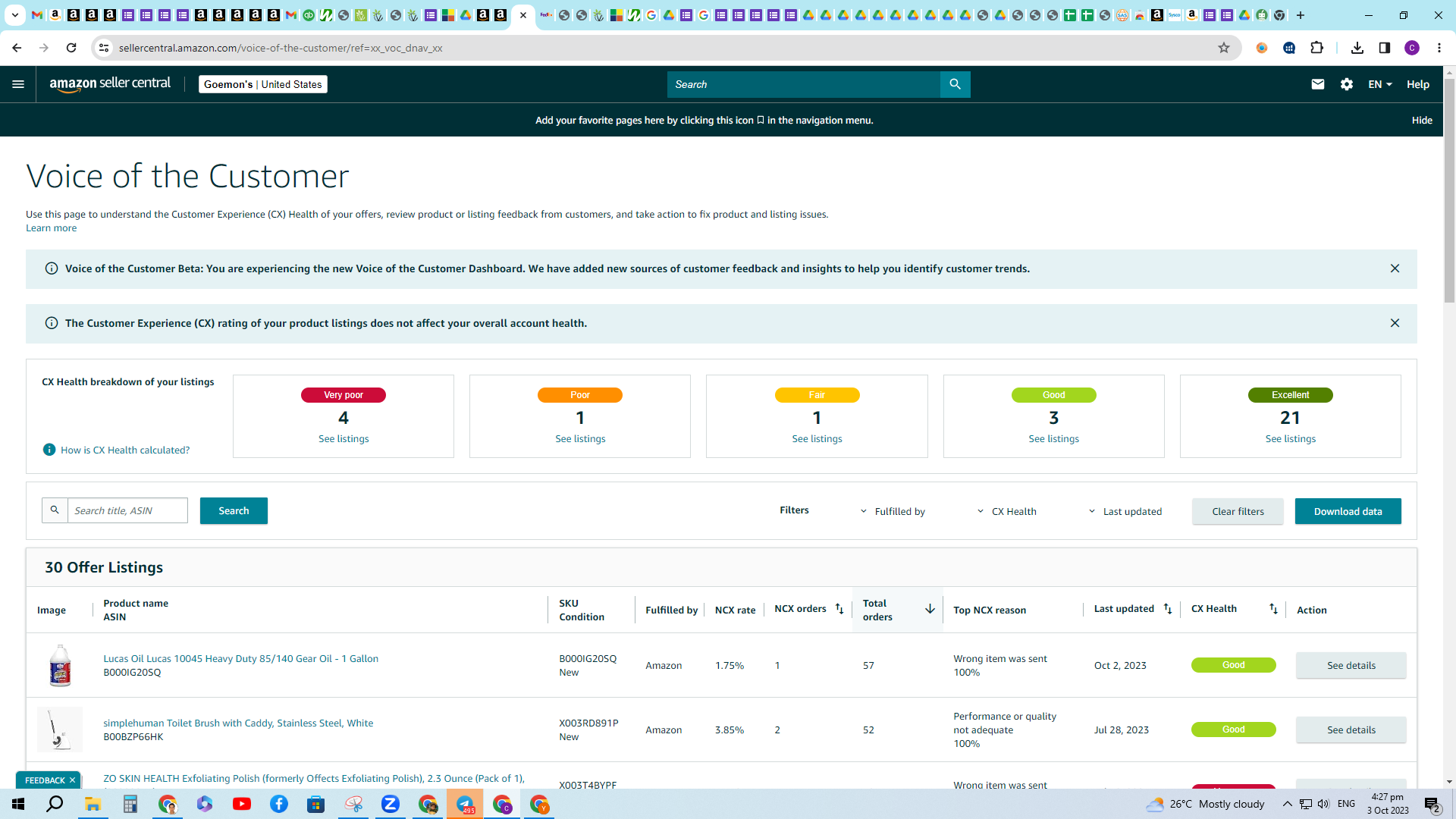Click simplehuman toilet brush thumbnail

60,730
